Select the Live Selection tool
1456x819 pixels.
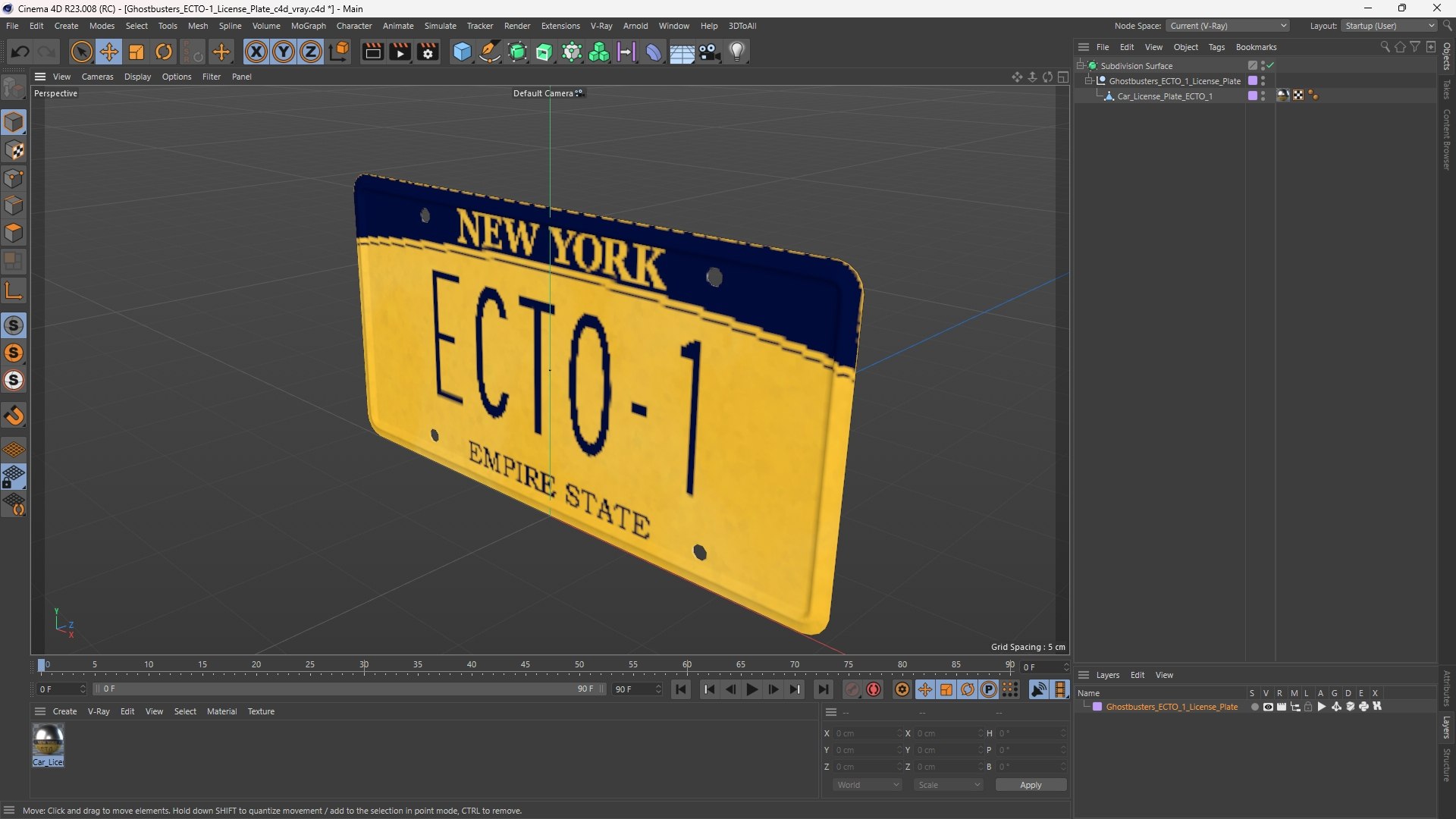81,52
